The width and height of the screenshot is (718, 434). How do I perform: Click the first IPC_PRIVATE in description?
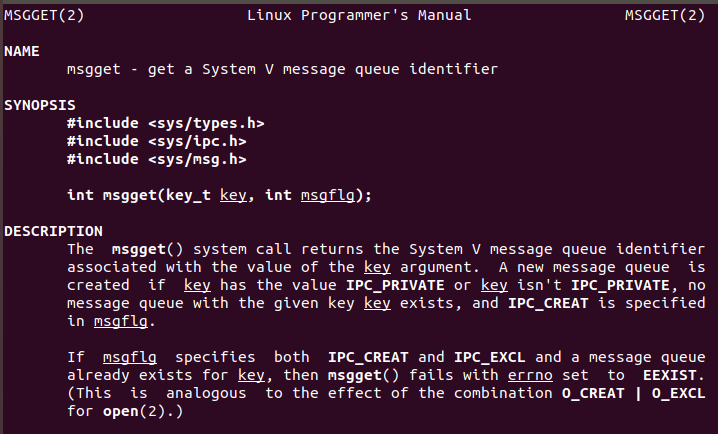pyautogui.click(x=395, y=285)
